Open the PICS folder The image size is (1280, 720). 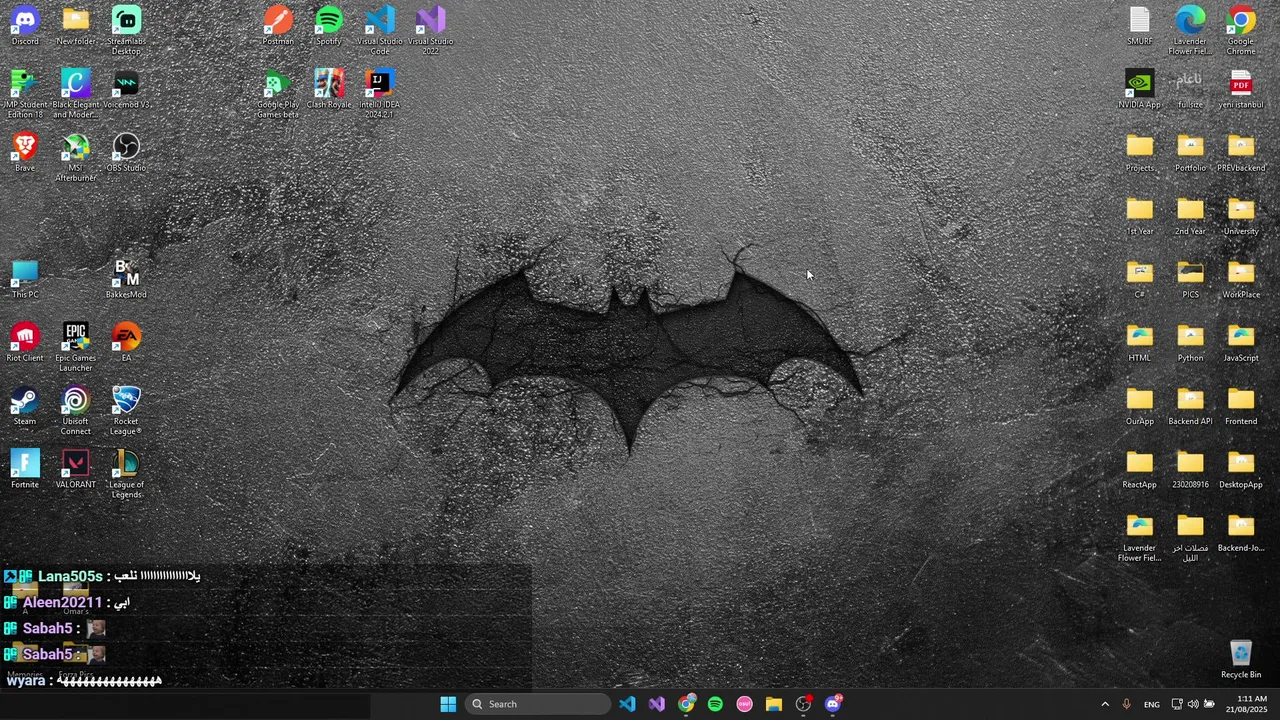click(1190, 279)
